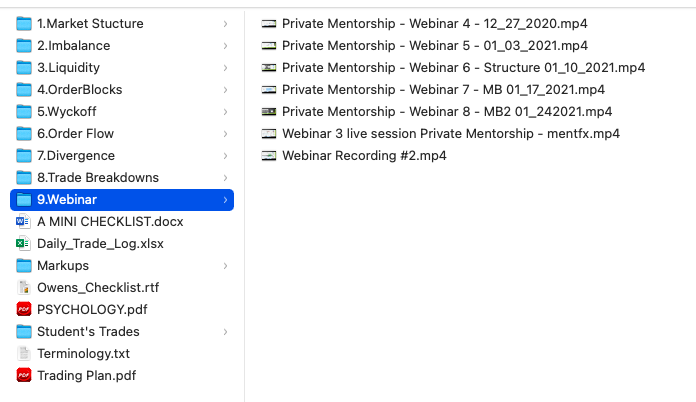Click the Excel icon for Daily_Trade_Log.xlsx
The width and height of the screenshot is (696, 402).
(24, 243)
